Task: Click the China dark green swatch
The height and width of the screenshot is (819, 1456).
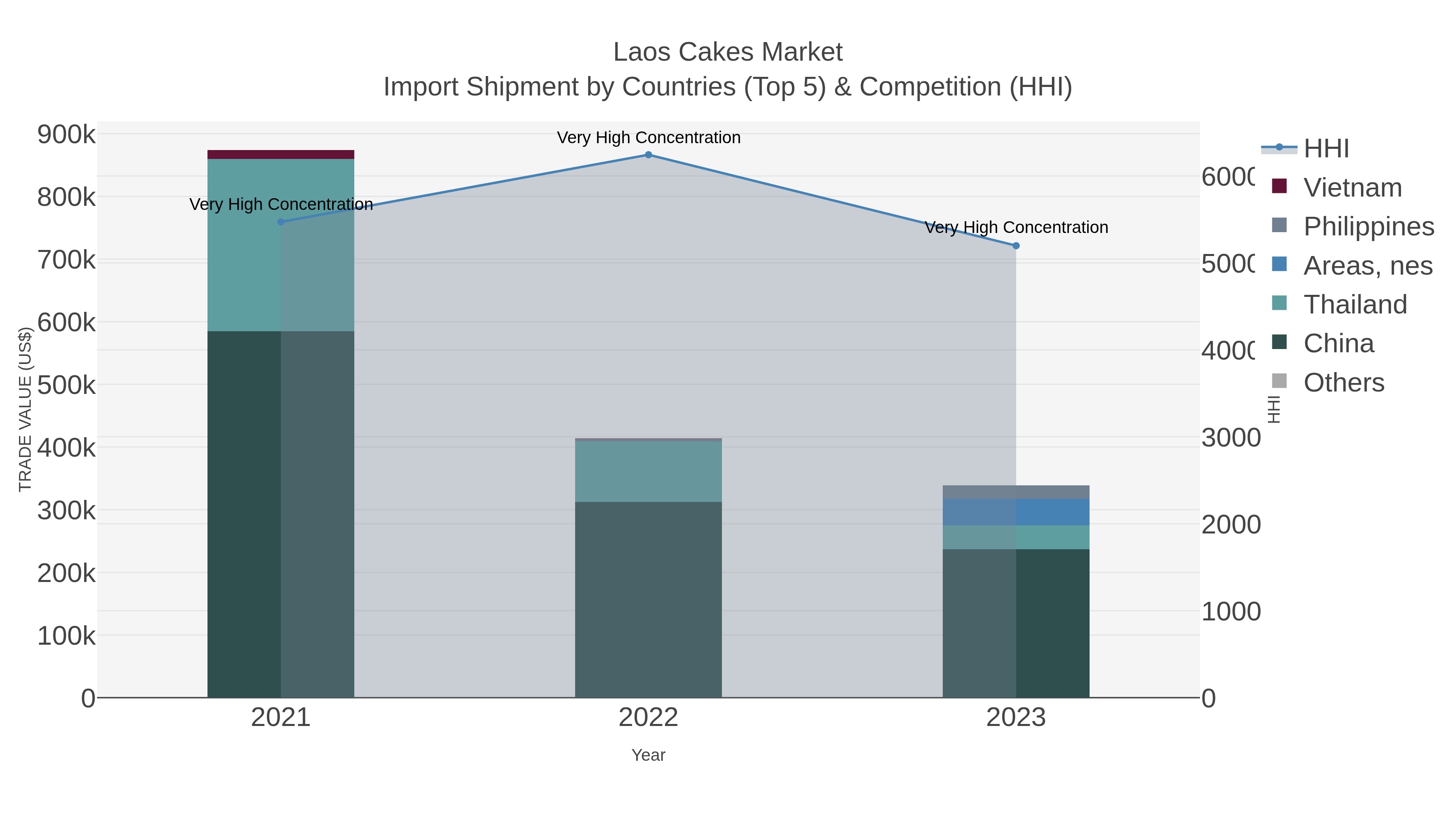Action: [x=1279, y=342]
